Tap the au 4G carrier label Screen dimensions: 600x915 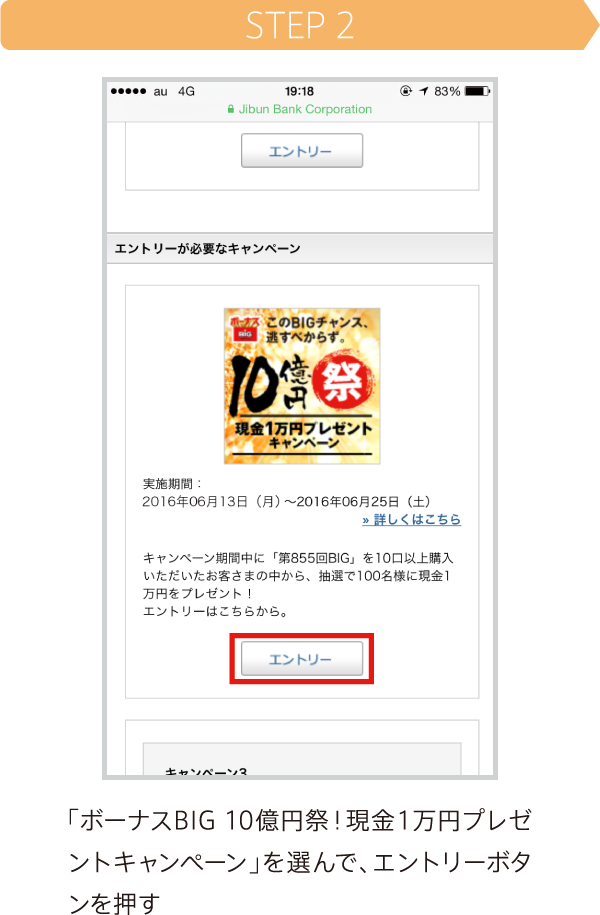[x=174, y=92]
